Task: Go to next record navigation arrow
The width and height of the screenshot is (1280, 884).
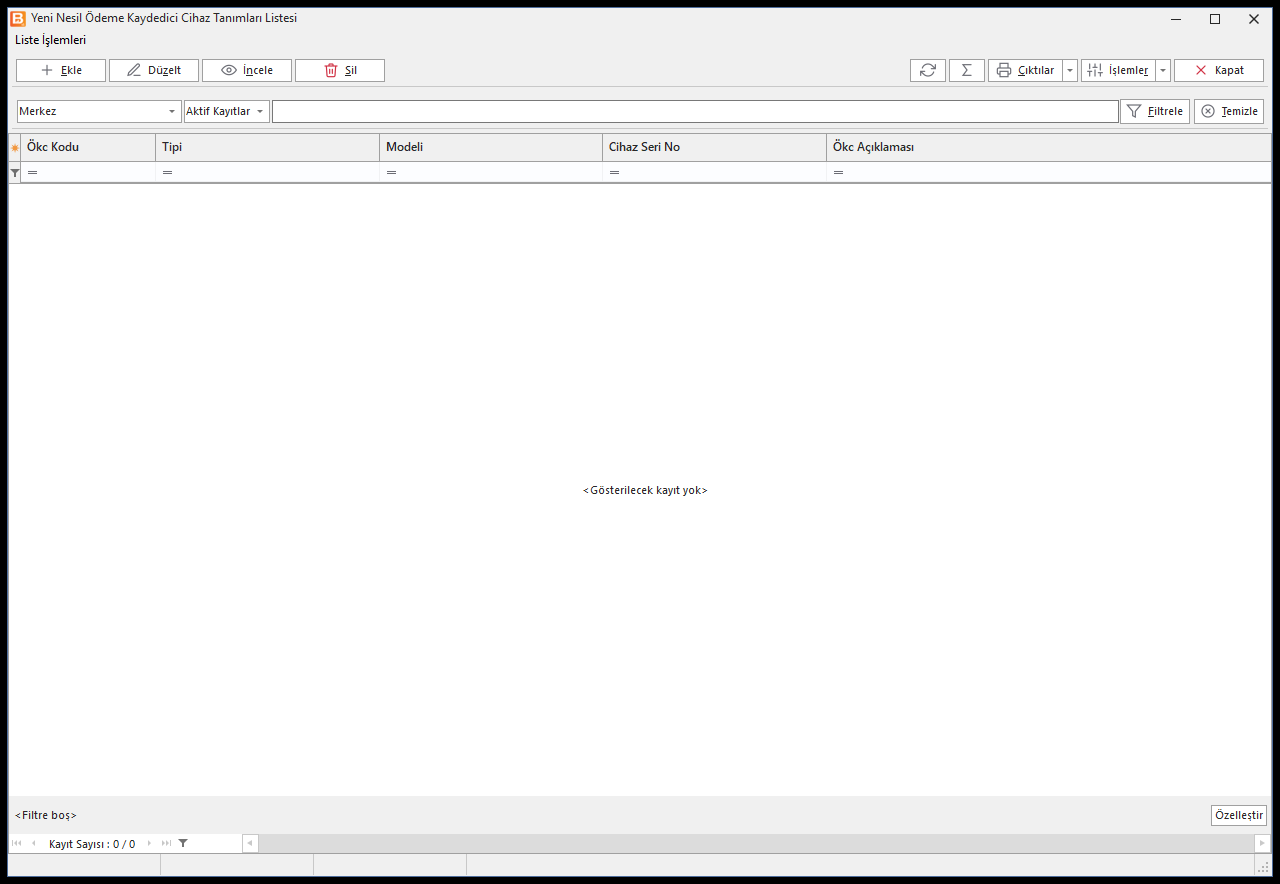Action: 150,843
